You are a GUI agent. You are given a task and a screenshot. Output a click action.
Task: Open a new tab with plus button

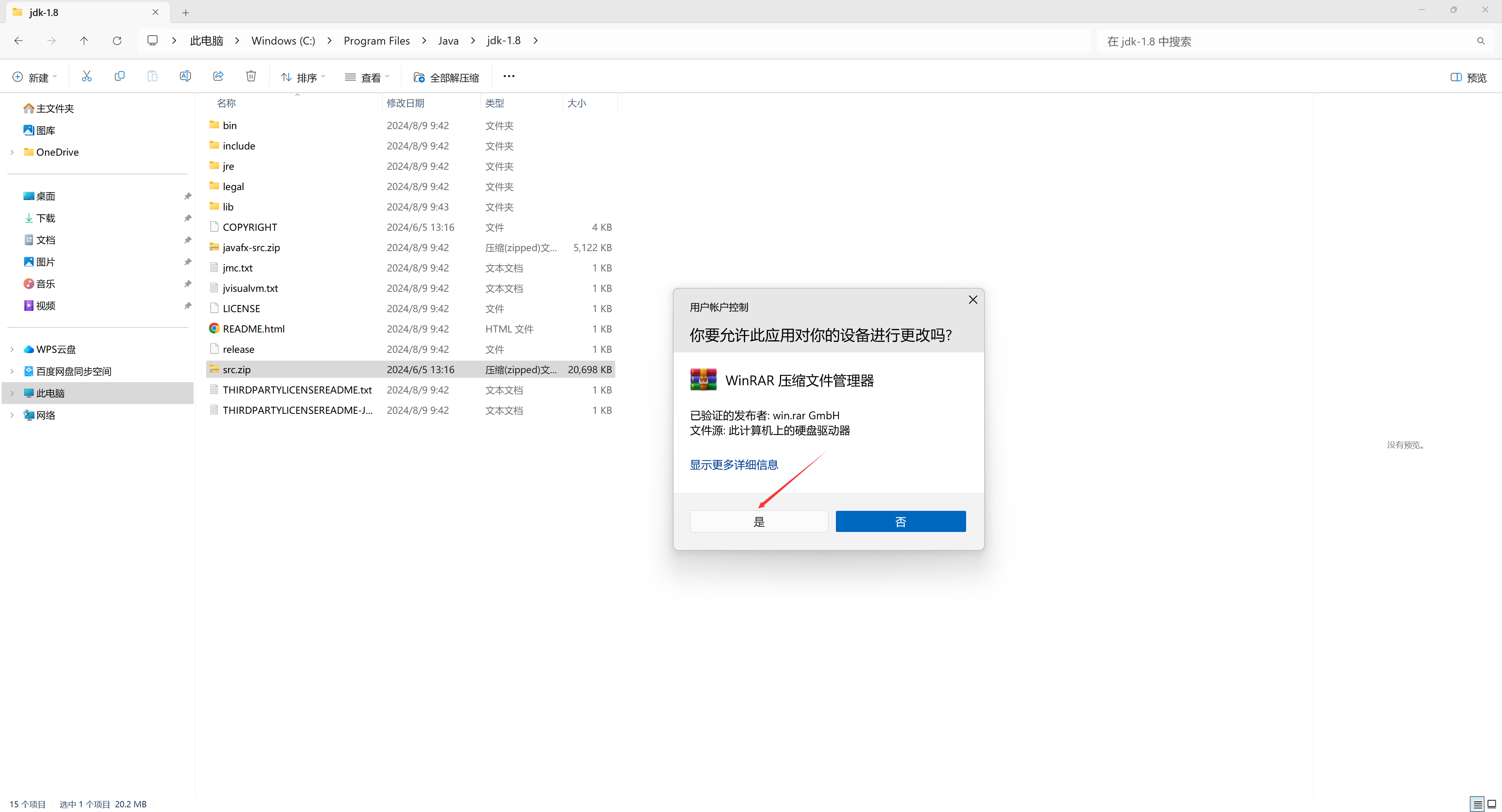click(x=185, y=12)
